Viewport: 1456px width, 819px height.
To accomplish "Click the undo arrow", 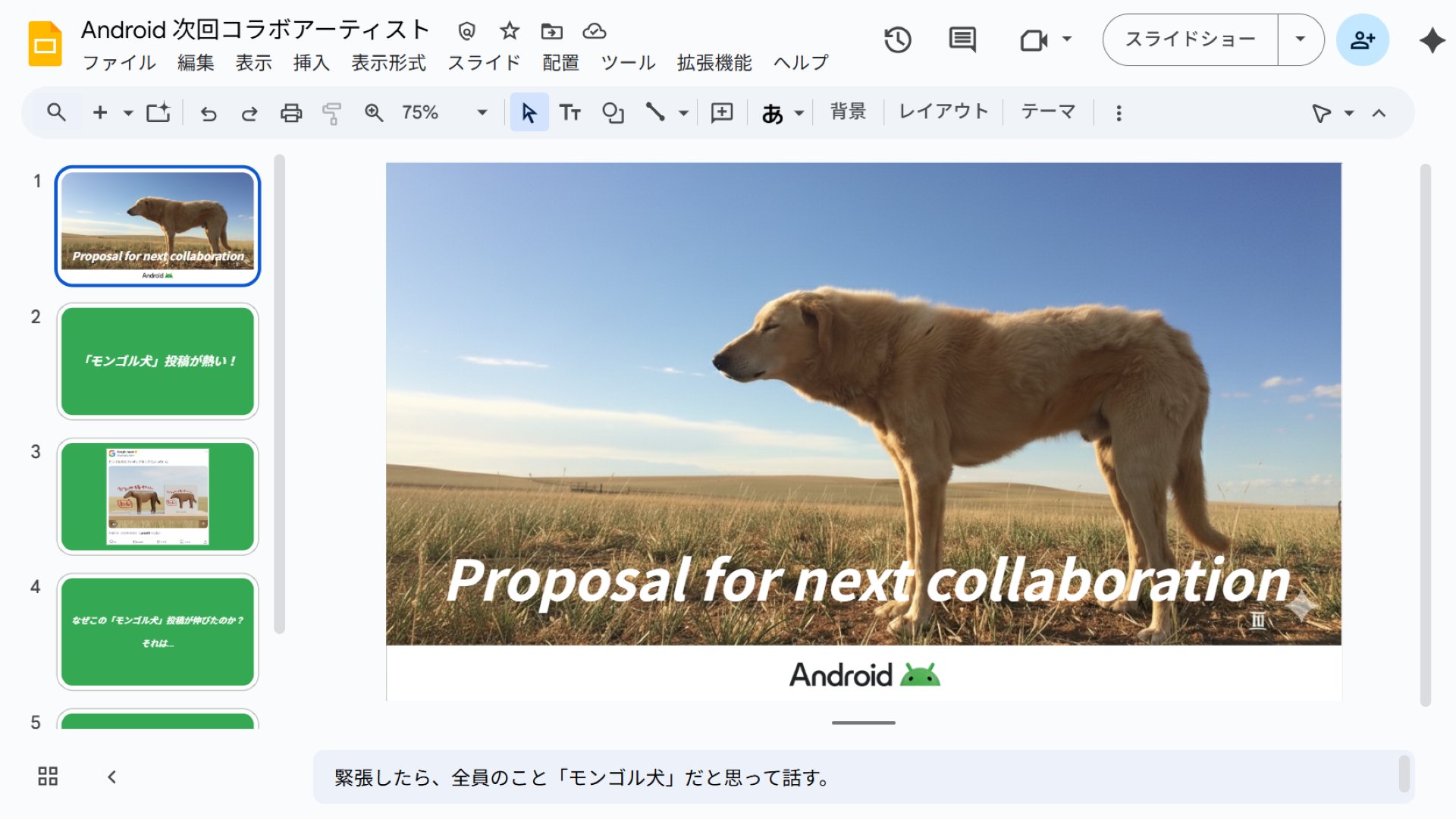I will [209, 113].
